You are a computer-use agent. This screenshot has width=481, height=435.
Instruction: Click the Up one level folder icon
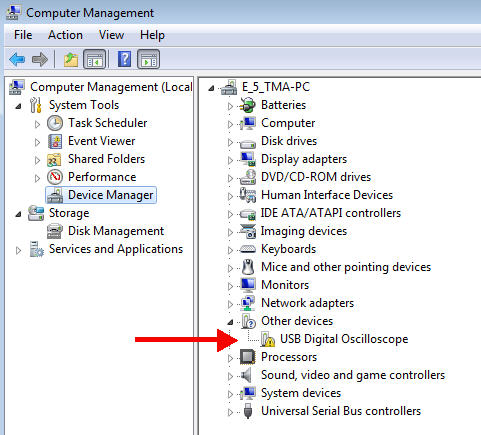[71, 60]
